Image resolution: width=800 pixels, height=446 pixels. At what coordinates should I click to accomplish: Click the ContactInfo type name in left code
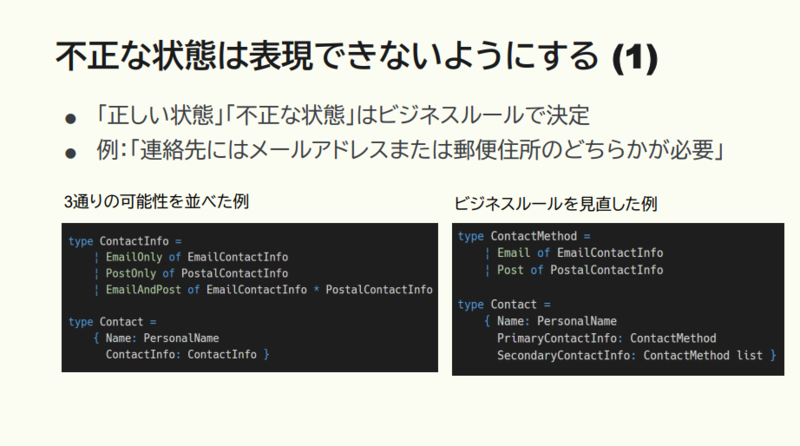(x=134, y=241)
